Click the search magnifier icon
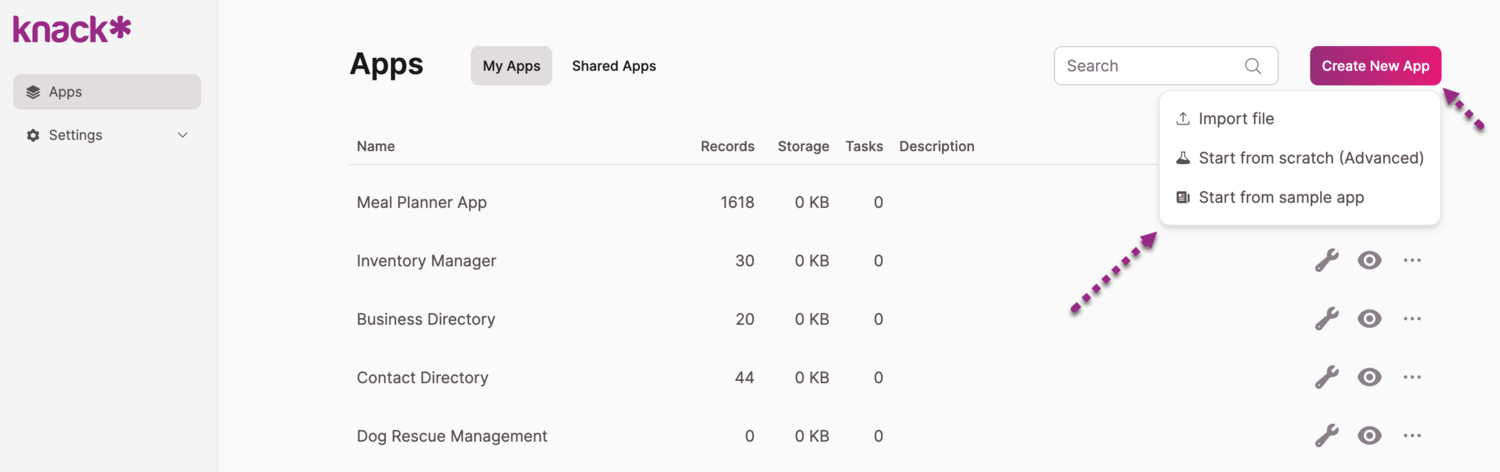This screenshot has height=472, width=1500. 1253,66
